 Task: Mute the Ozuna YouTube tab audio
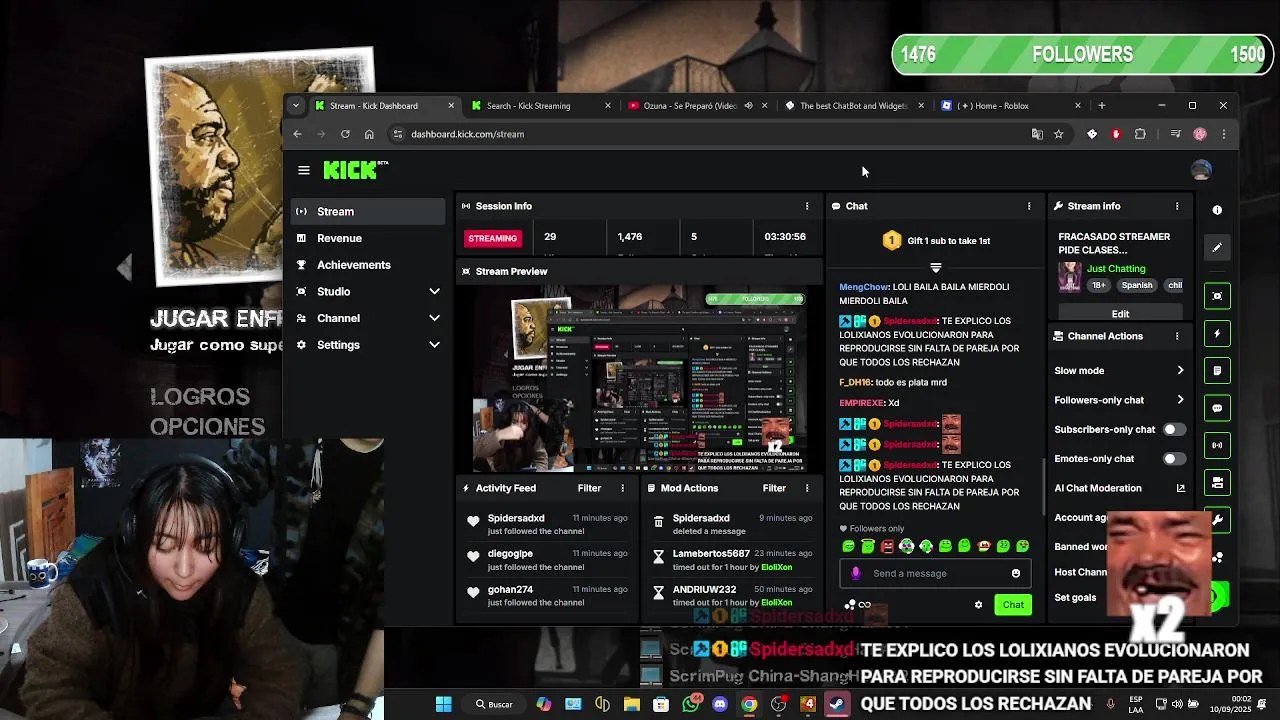pyautogui.click(x=748, y=106)
